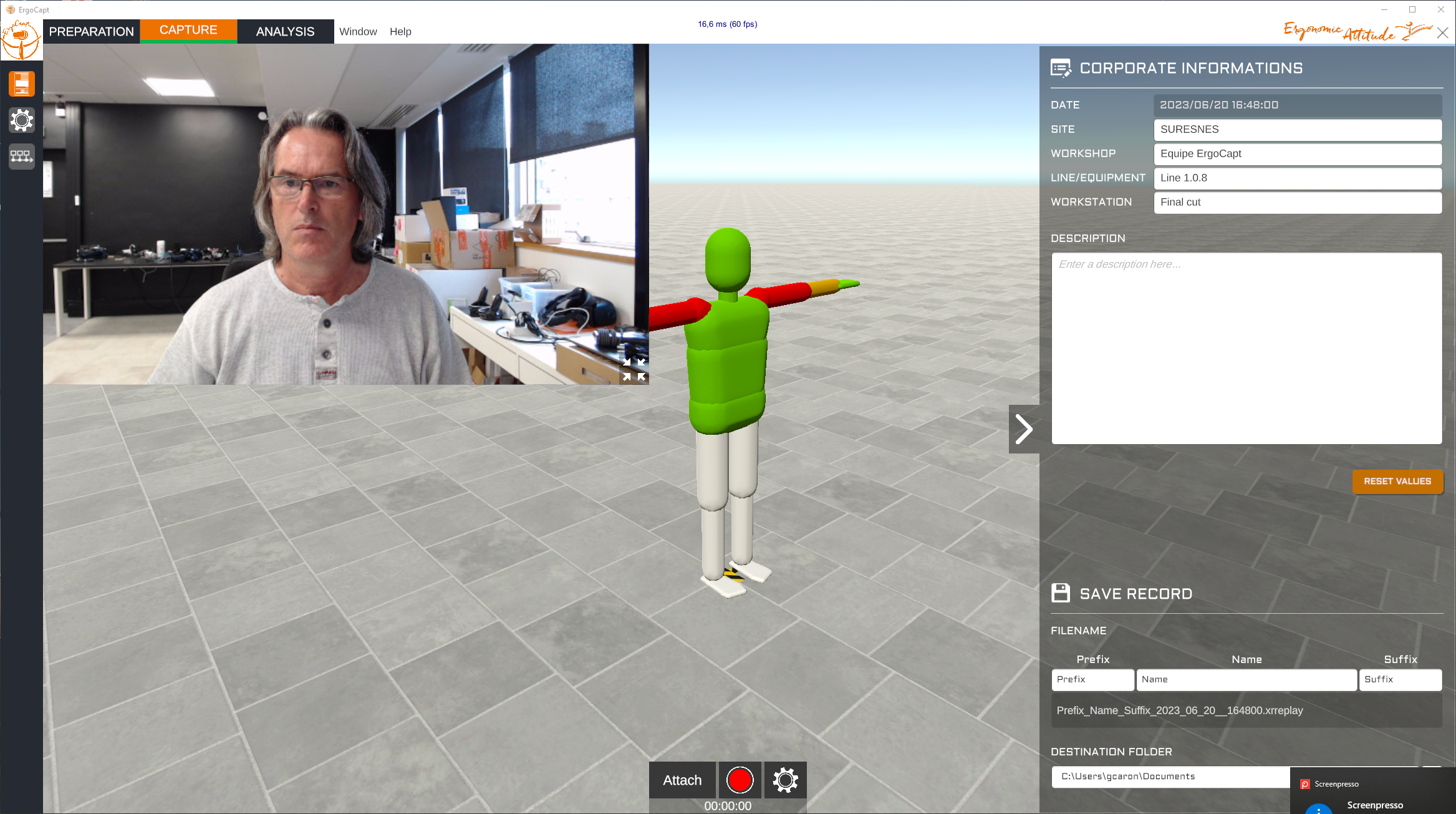Click the description text area

1246,348
